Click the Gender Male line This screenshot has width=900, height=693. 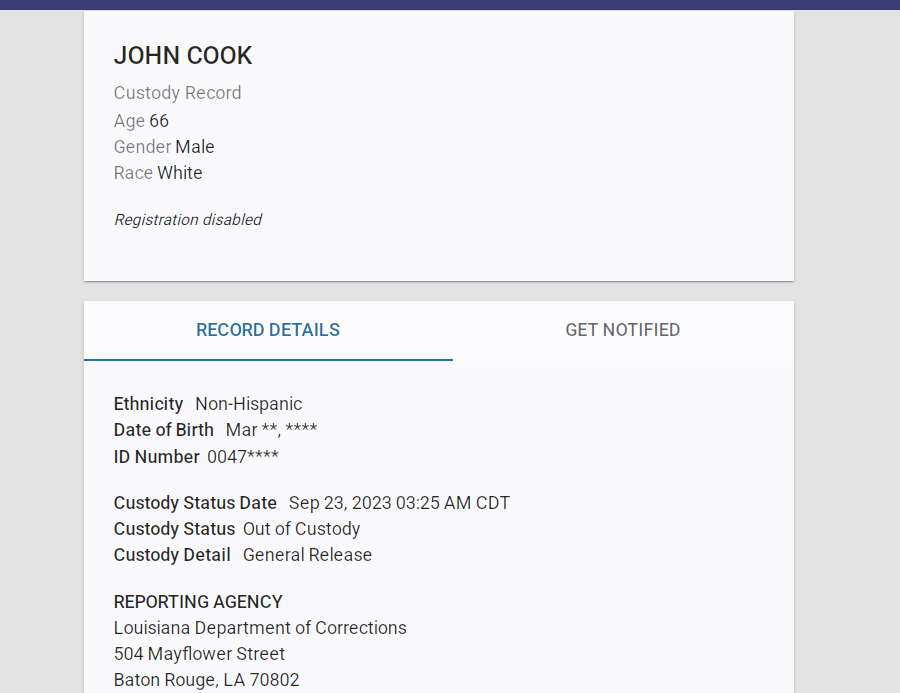pos(164,147)
